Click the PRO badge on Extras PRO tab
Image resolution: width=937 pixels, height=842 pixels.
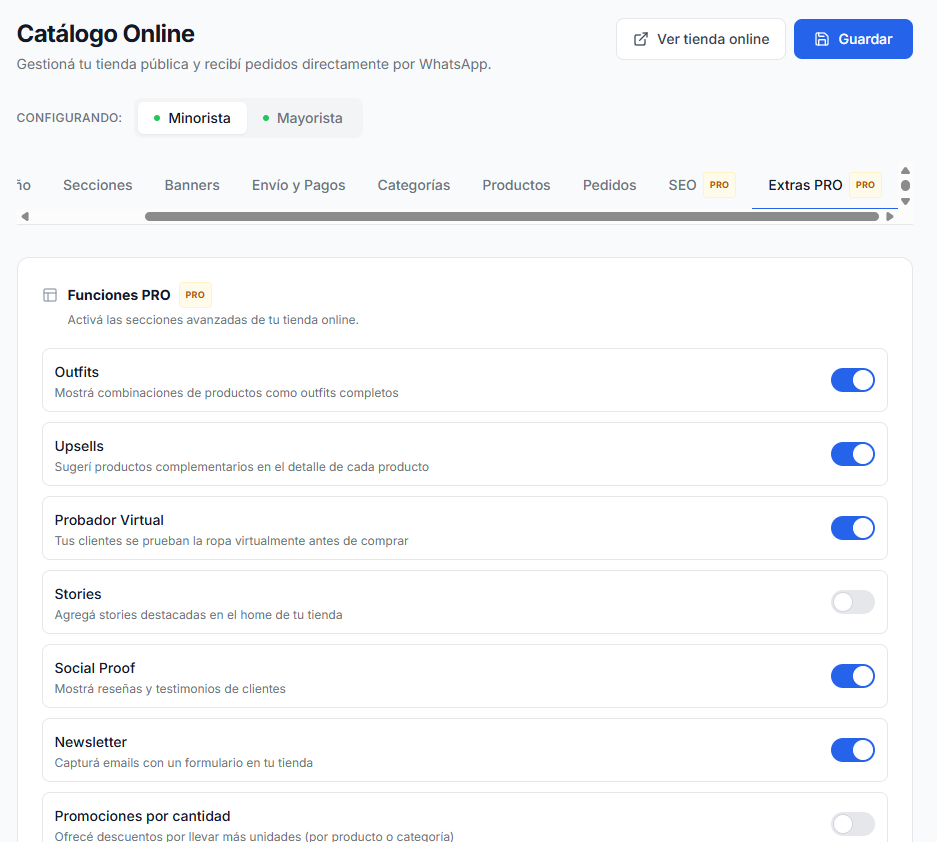click(865, 185)
